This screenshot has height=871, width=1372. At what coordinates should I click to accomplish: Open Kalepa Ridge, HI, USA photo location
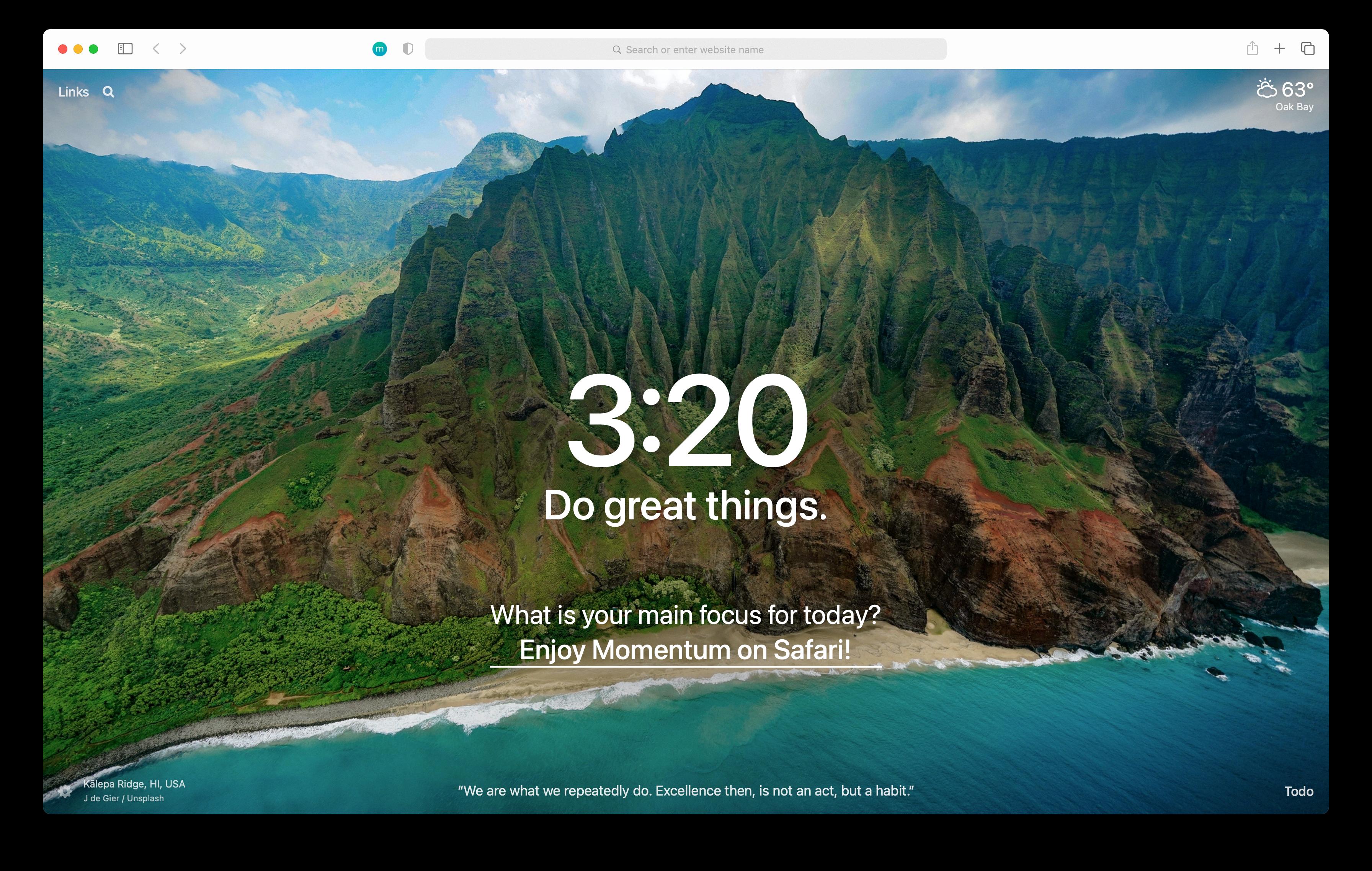(x=134, y=784)
